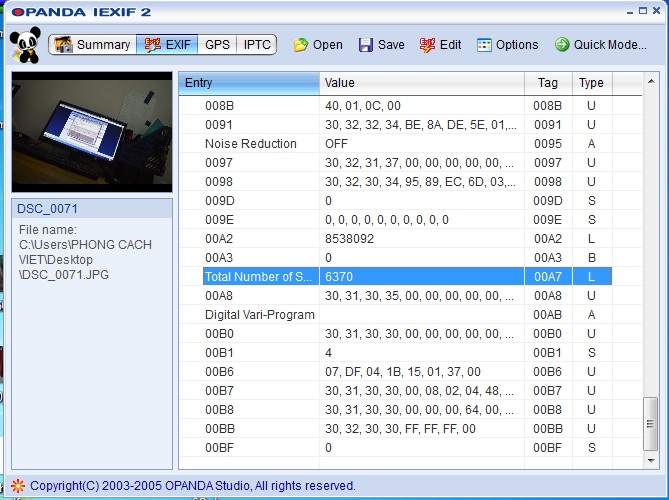
Task: Click the Save floppy disk button
Action: pos(381,45)
